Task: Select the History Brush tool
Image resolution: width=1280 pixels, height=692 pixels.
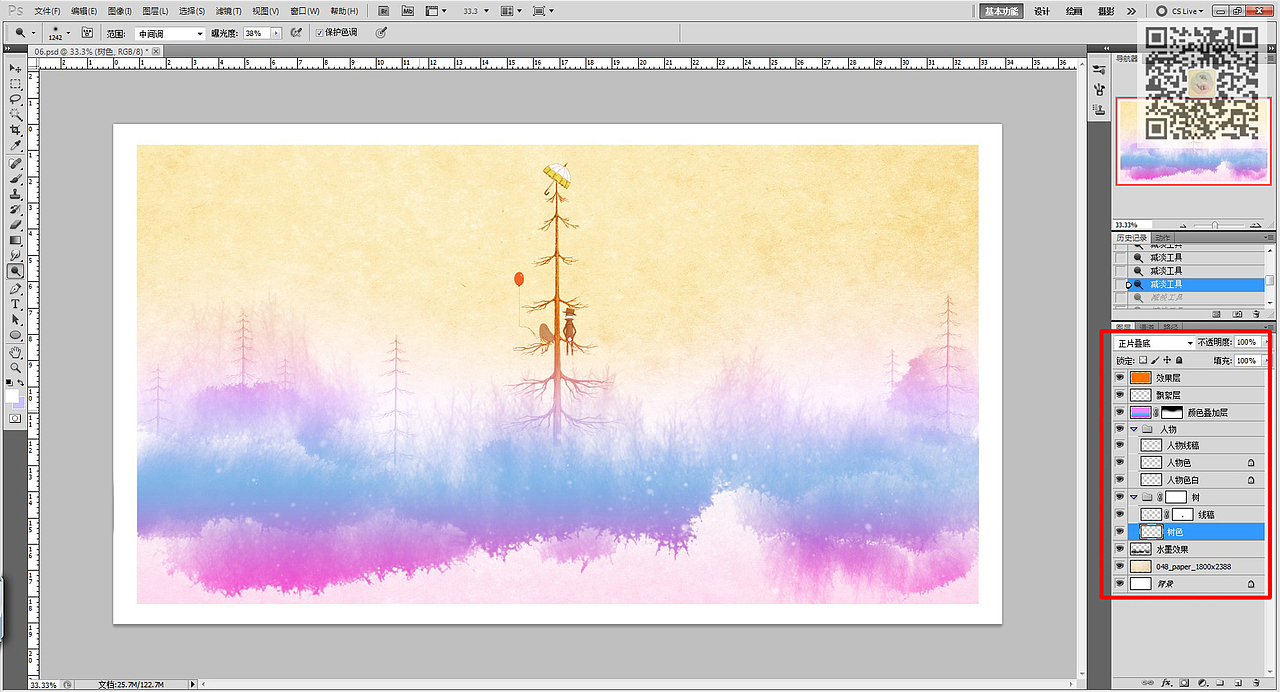Action: pos(15,209)
